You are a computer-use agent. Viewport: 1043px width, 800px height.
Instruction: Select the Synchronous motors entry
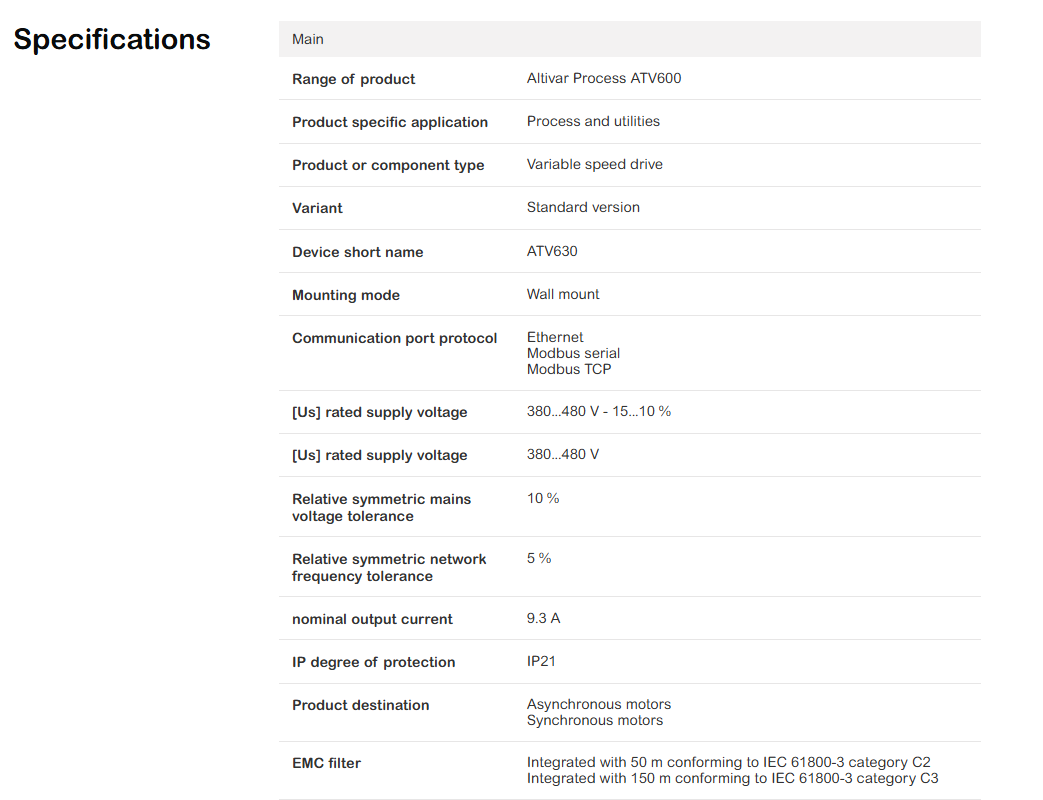pos(595,720)
